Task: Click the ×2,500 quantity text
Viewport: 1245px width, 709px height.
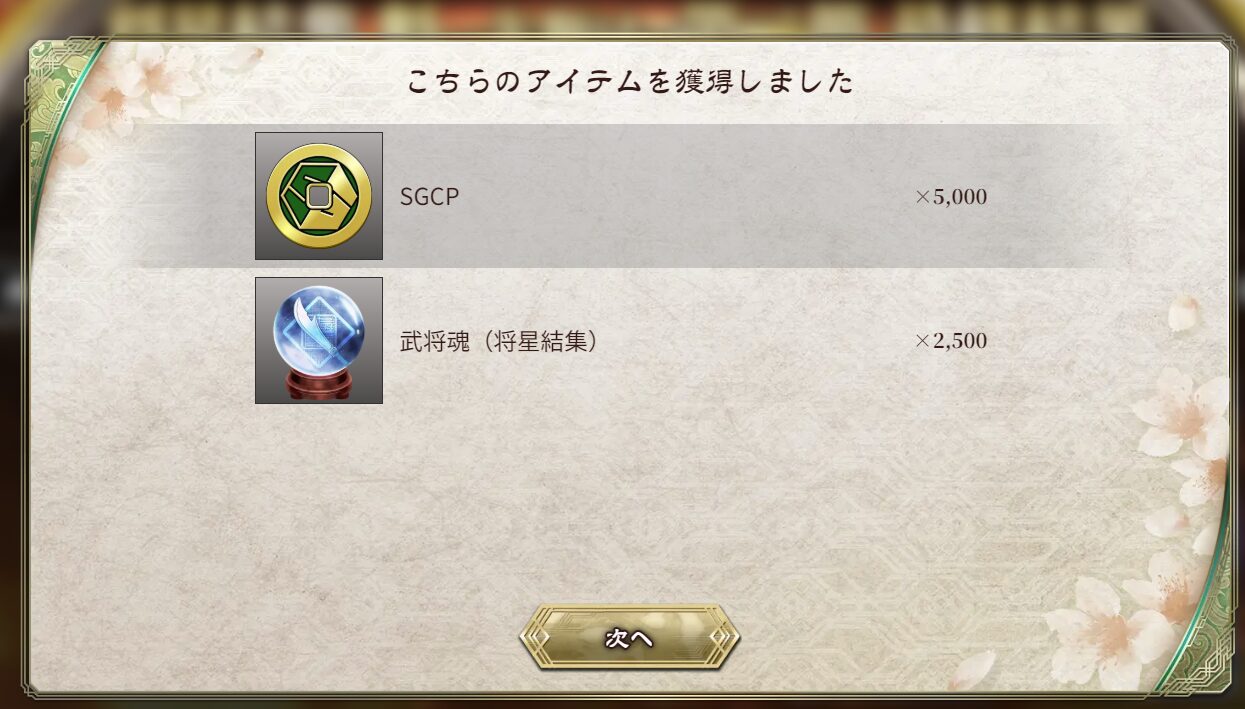Action: pyautogui.click(x=951, y=341)
